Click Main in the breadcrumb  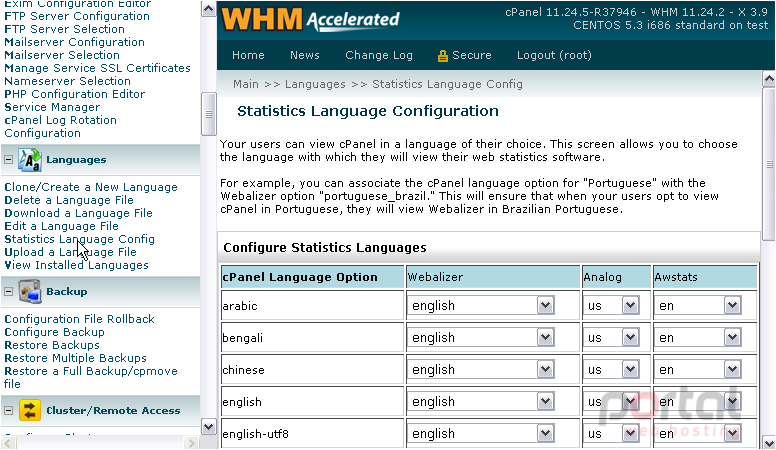coord(246,84)
